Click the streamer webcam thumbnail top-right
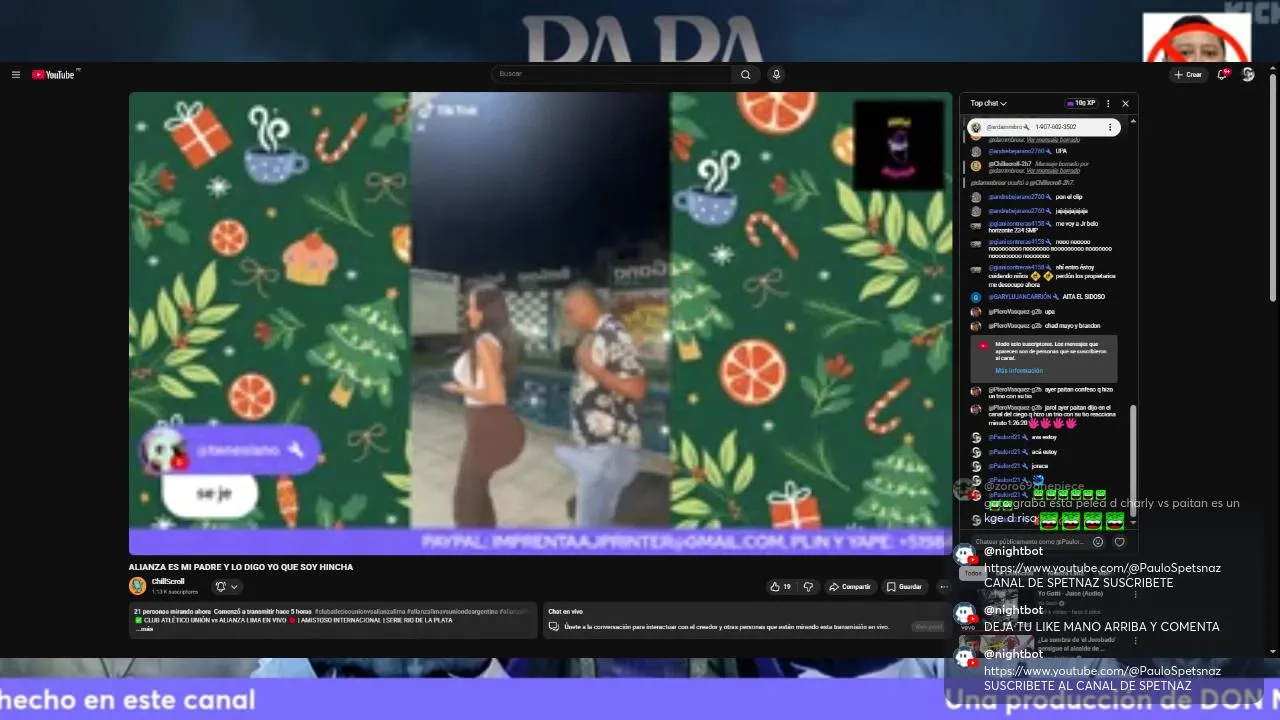 click(1197, 37)
